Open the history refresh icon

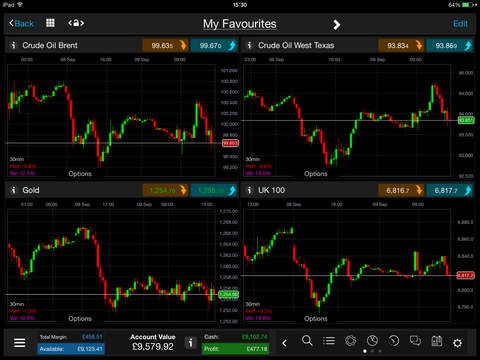[x=394, y=341]
